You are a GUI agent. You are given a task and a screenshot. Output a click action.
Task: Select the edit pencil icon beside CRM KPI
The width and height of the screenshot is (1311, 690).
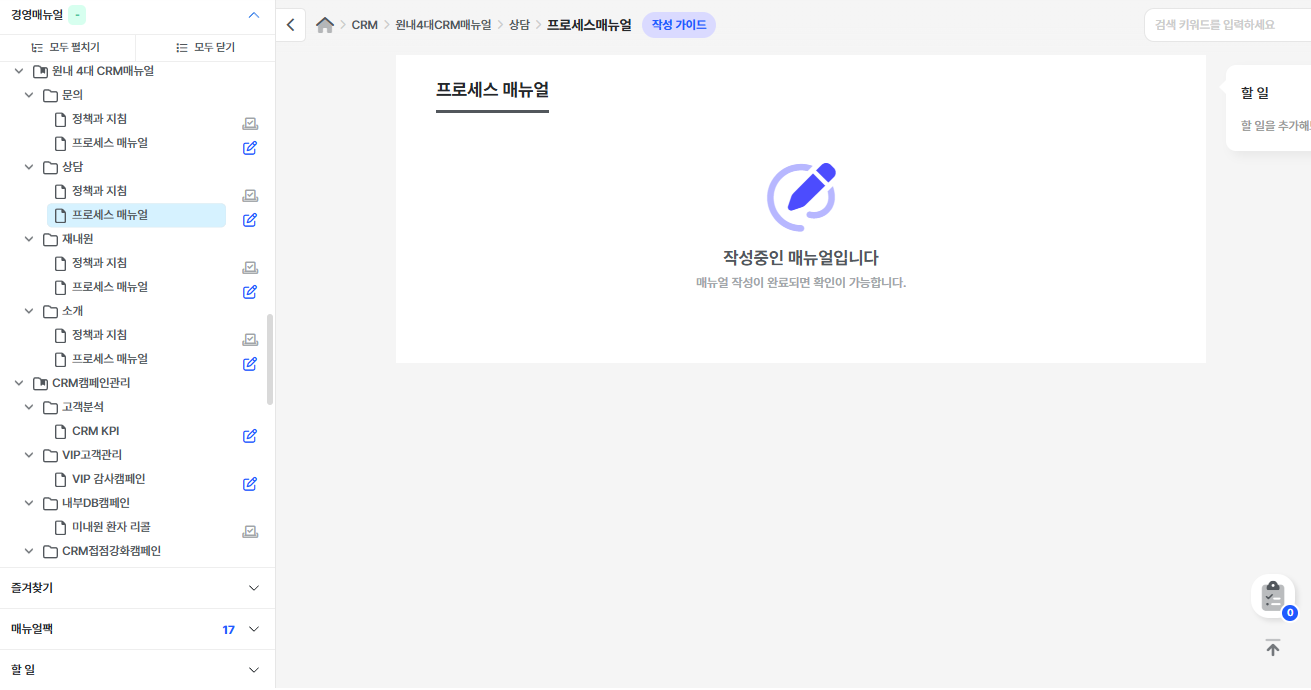pos(250,435)
